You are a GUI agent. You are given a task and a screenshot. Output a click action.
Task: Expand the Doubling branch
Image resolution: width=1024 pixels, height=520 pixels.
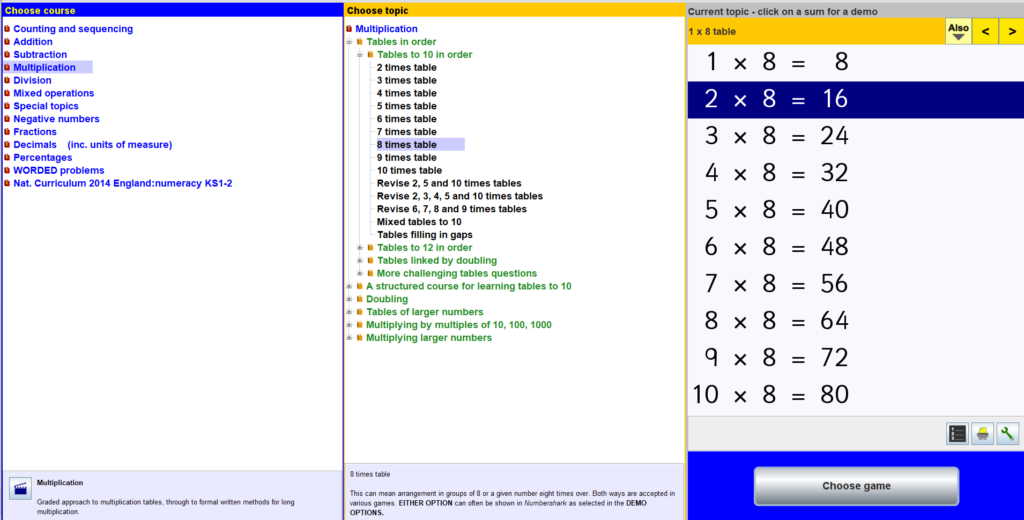(x=349, y=299)
